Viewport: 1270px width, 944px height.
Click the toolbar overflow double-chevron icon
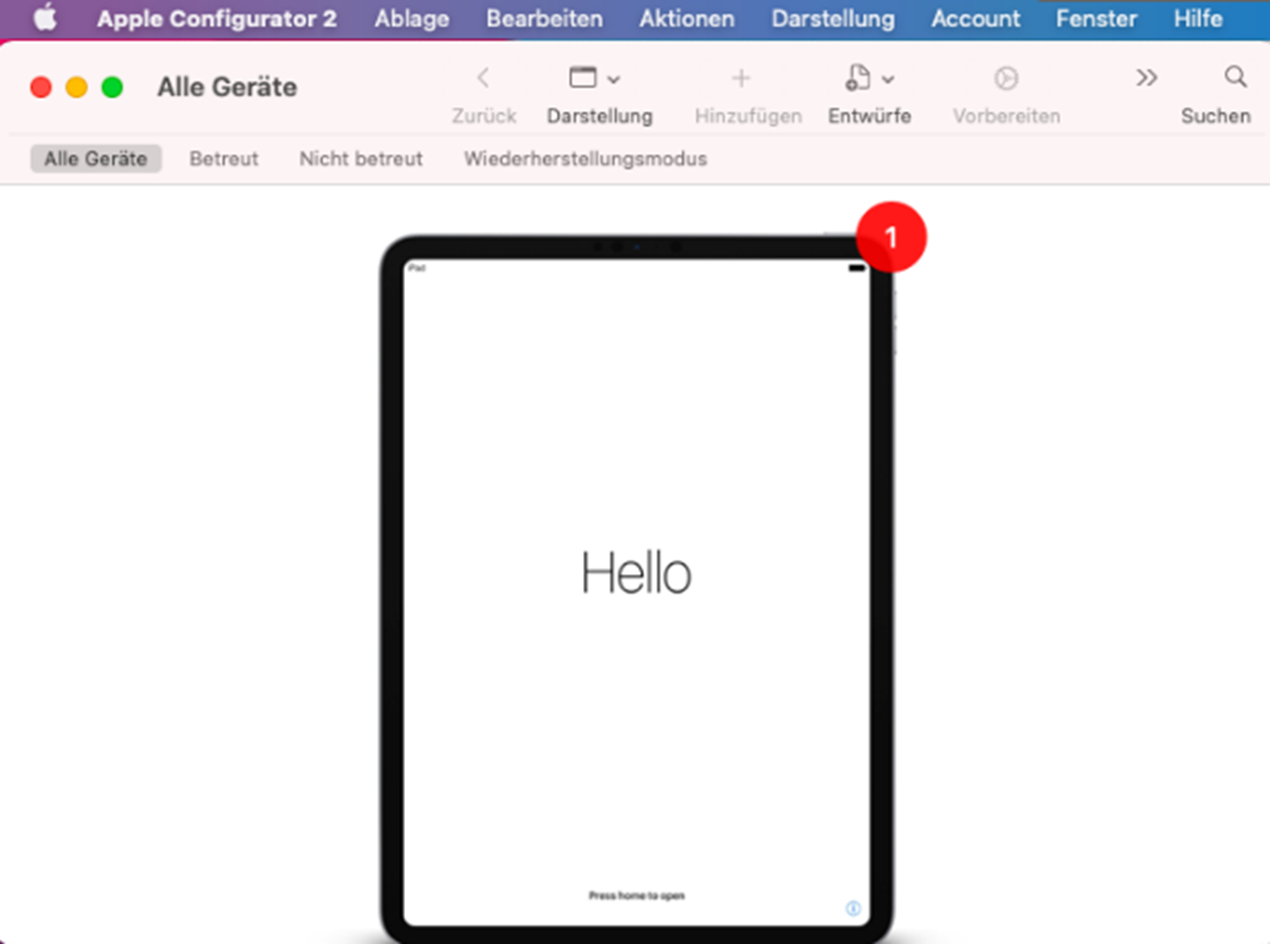point(1146,78)
